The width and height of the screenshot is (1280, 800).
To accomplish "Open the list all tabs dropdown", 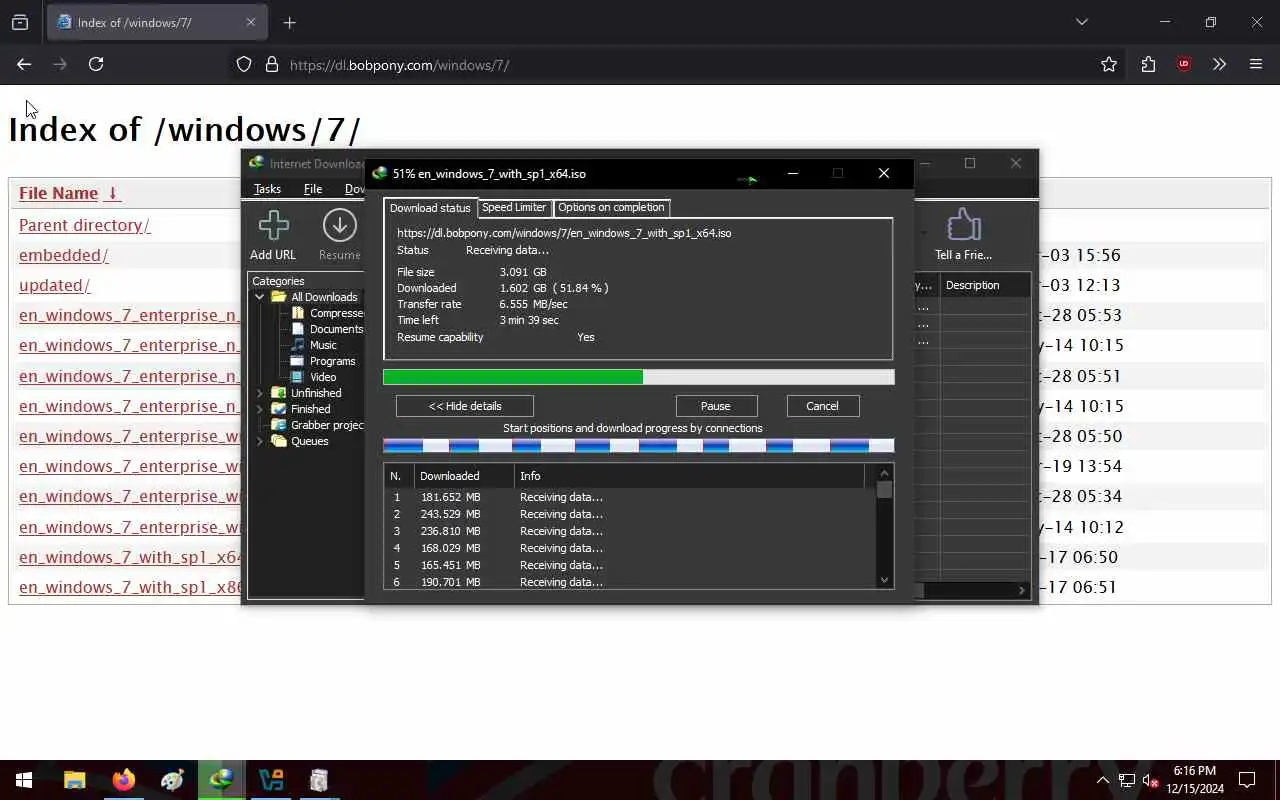I will click(x=1081, y=22).
